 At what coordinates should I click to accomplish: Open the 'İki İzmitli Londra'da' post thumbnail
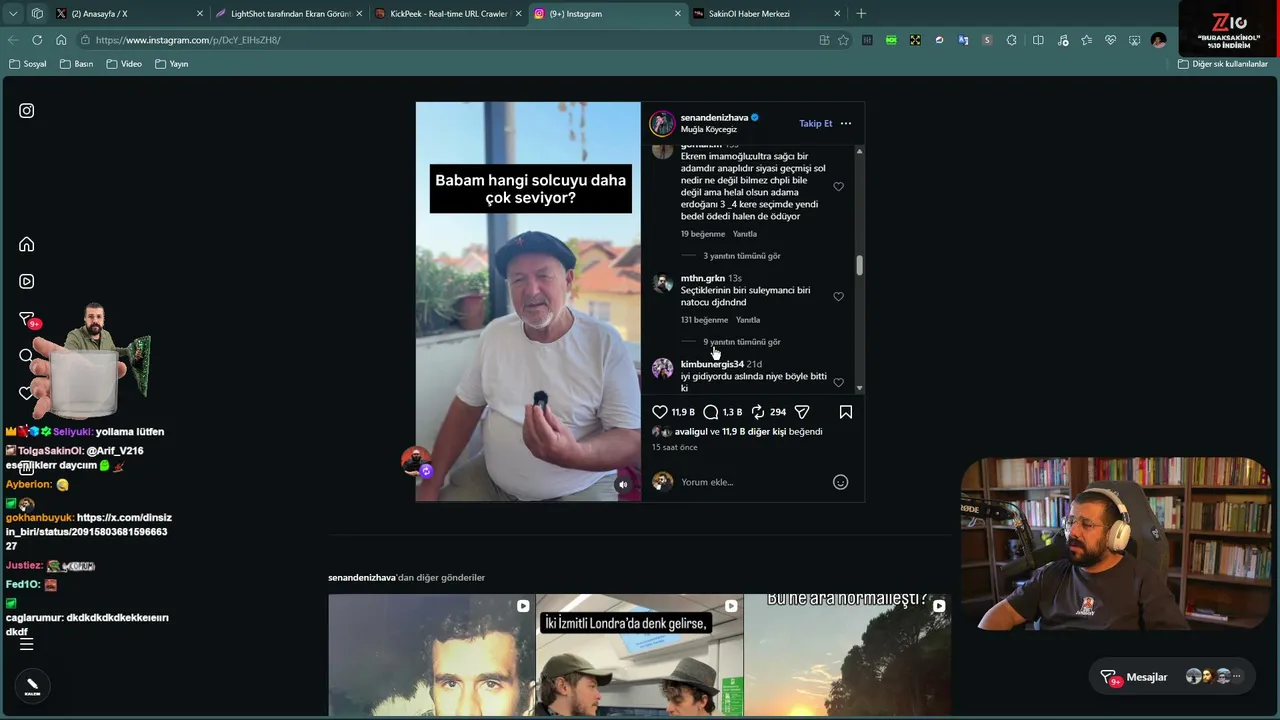(639, 655)
